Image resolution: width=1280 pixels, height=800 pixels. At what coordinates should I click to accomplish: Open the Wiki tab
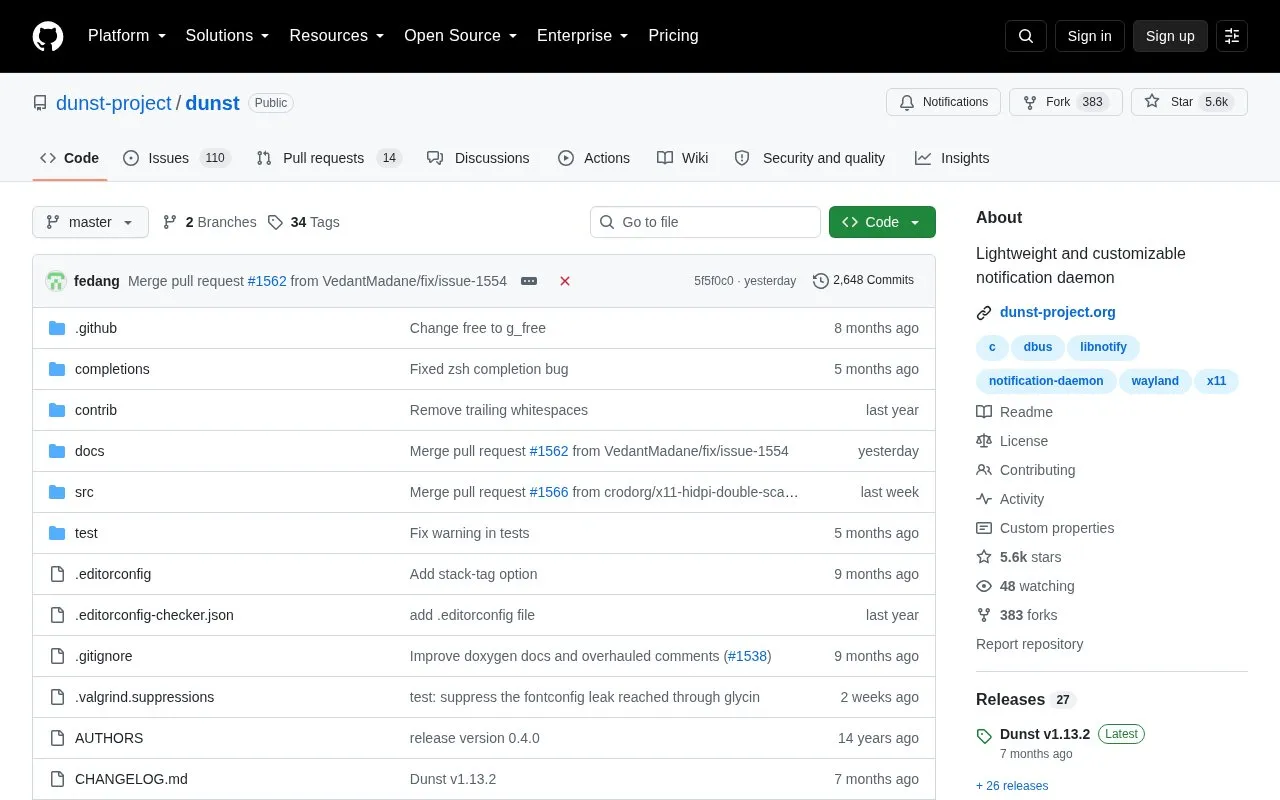[683, 158]
